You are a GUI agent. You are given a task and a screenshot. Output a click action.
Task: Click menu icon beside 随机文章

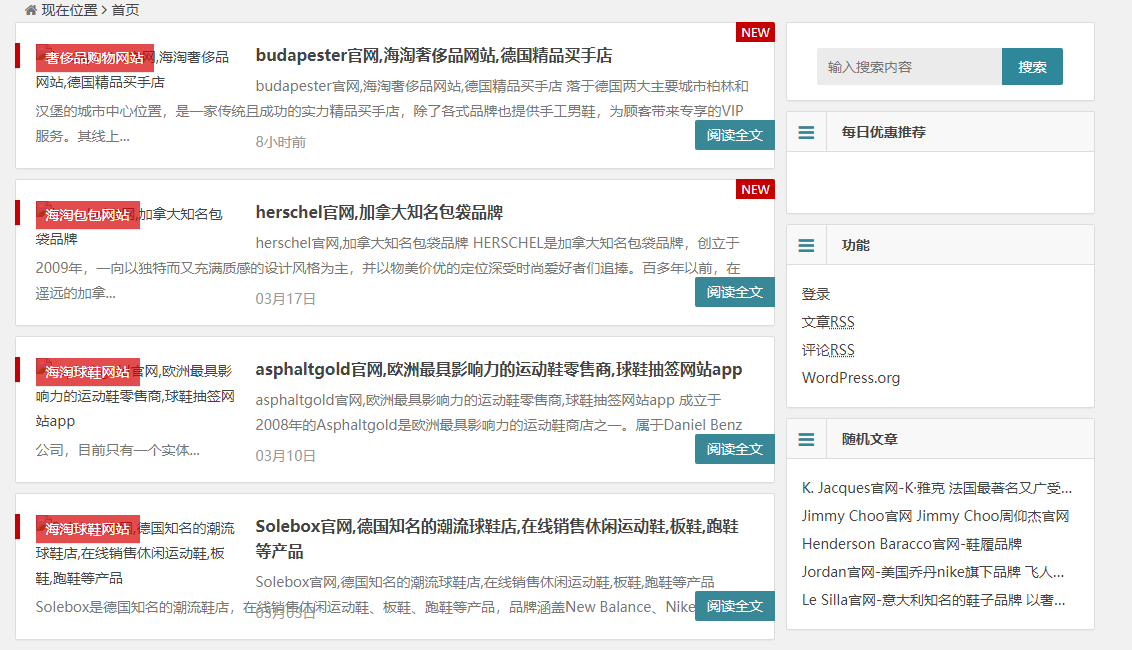pos(806,439)
